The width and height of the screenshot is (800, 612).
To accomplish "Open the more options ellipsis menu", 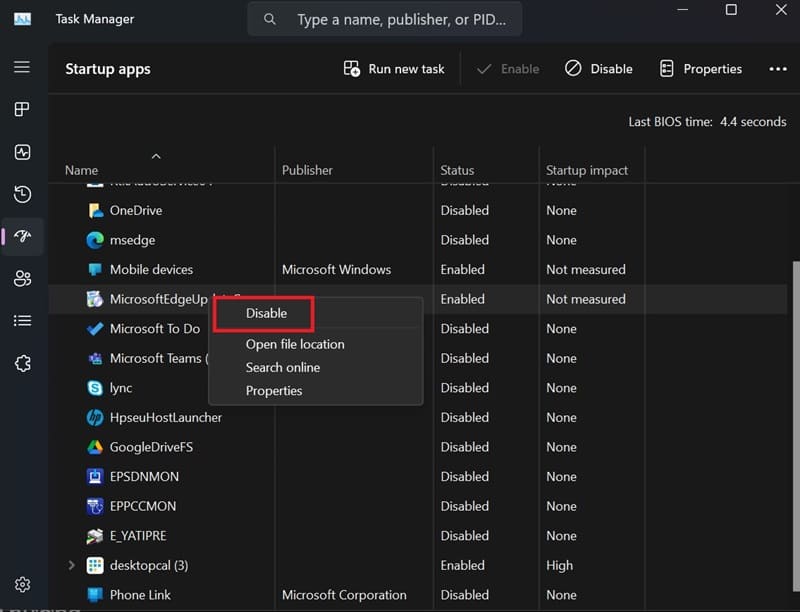I will coord(778,69).
